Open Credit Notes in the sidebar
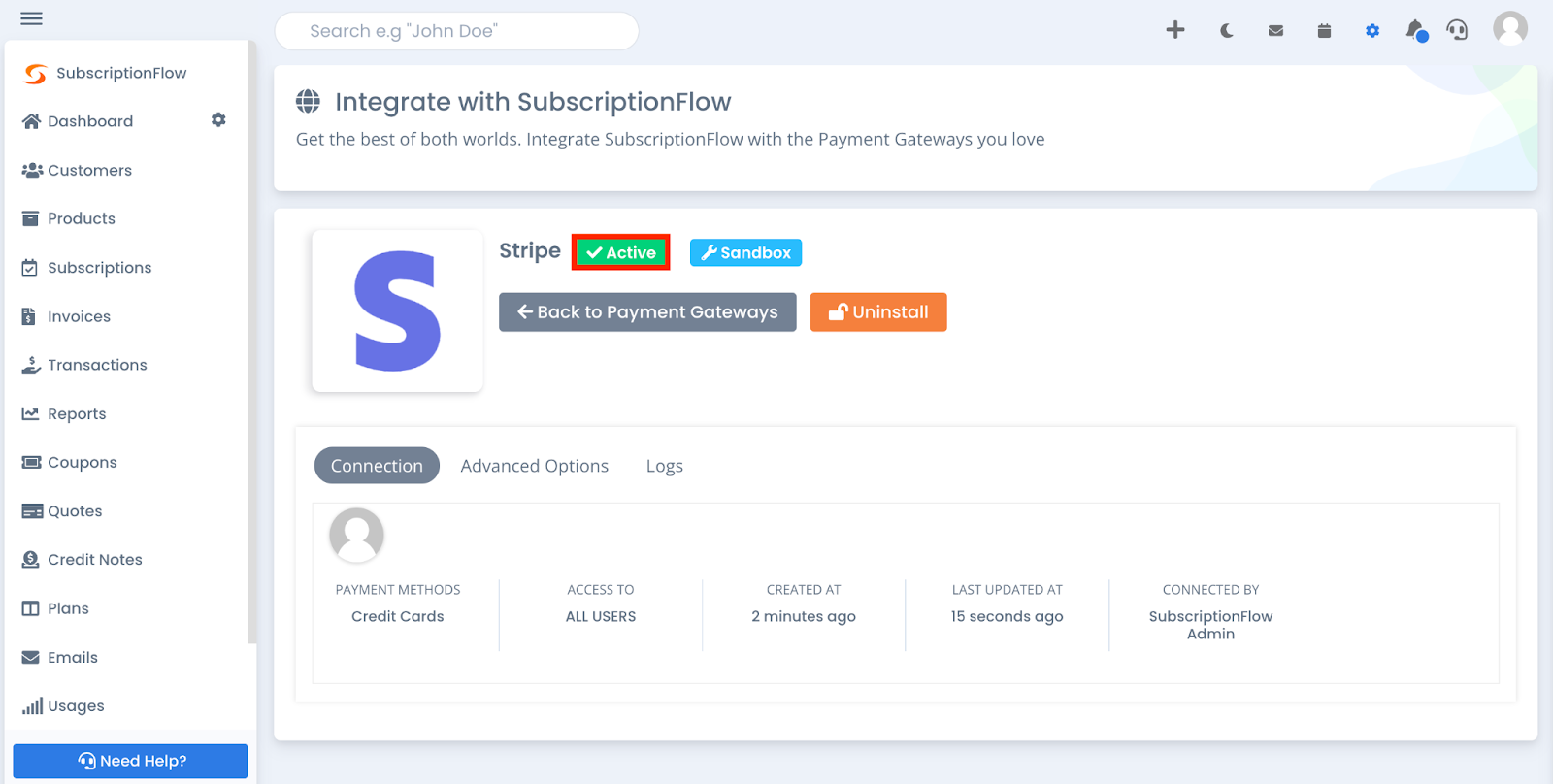The height and width of the screenshot is (784, 1553). click(82, 560)
